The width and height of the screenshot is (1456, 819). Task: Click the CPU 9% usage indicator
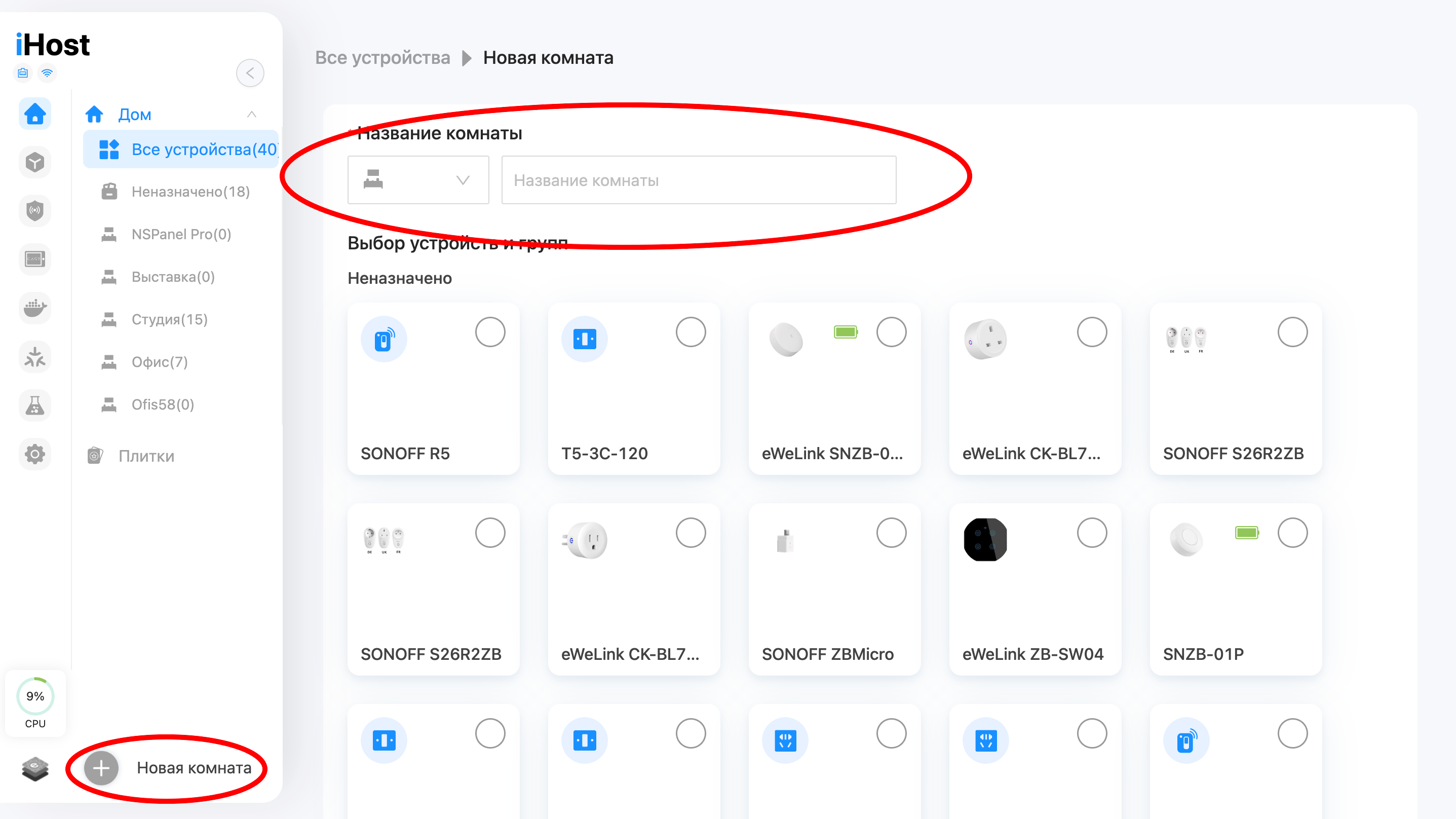click(35, 703)
